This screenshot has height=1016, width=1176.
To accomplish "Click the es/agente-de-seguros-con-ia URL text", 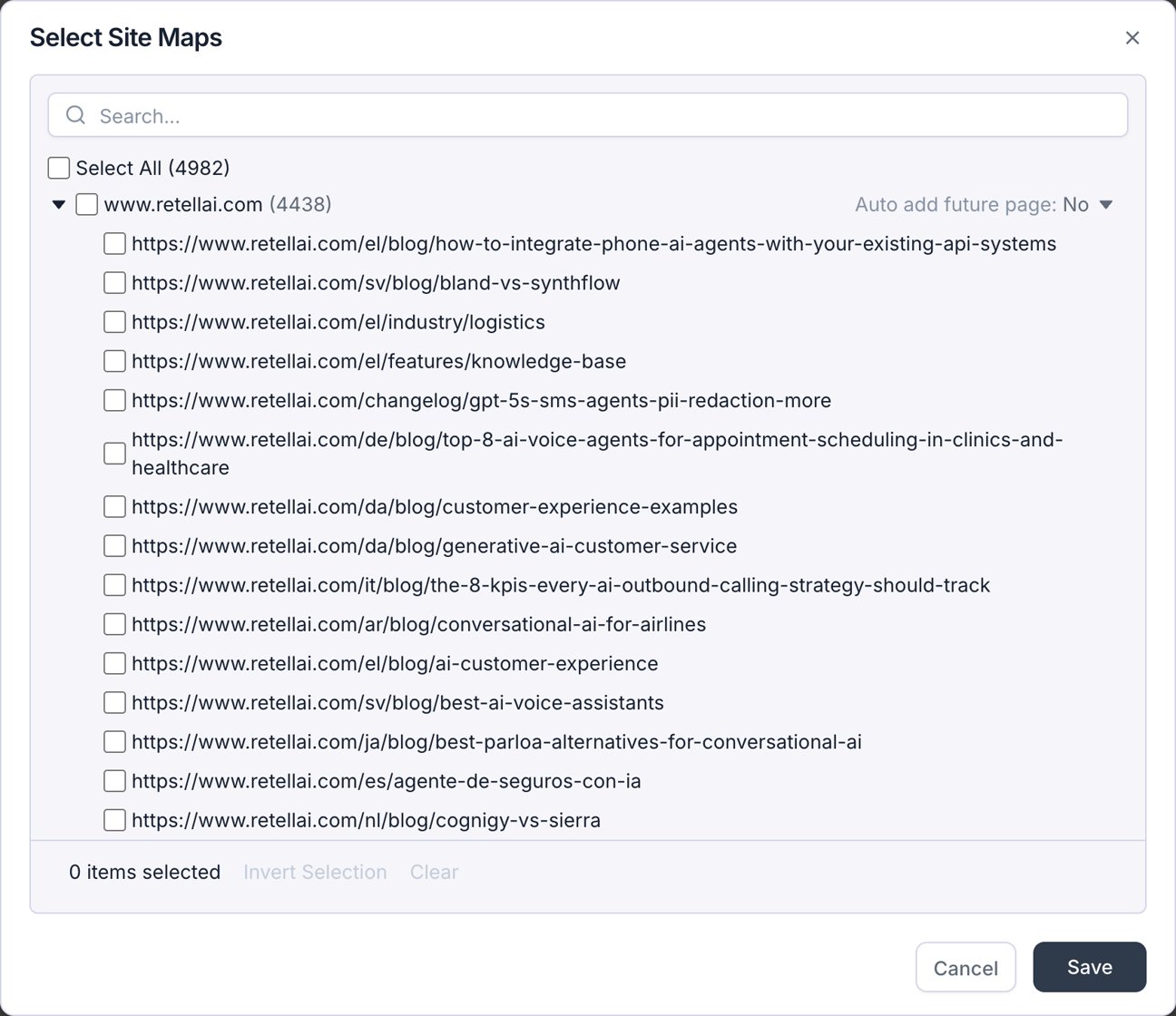I will [x=387, y=781].
